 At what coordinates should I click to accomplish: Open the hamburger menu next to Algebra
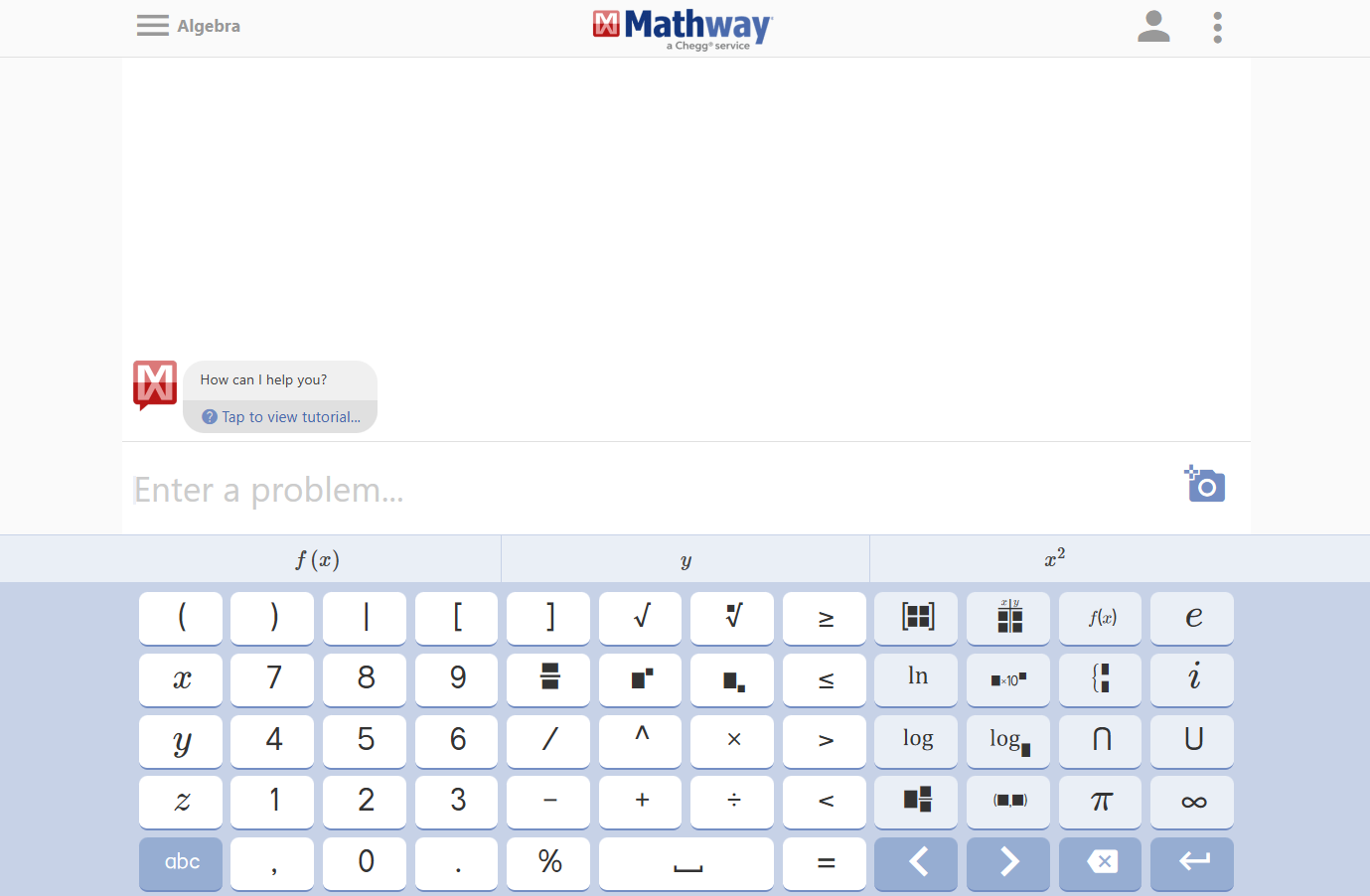[x=153, y=26]
